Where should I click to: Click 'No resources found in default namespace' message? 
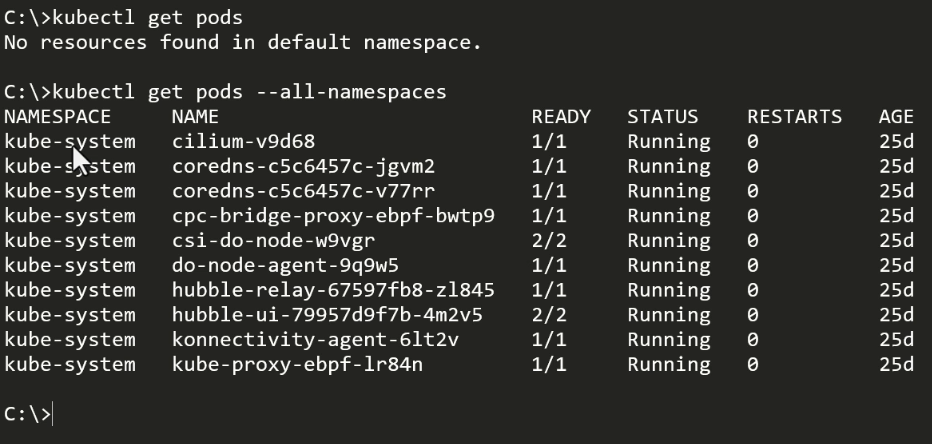click(243, 43)
